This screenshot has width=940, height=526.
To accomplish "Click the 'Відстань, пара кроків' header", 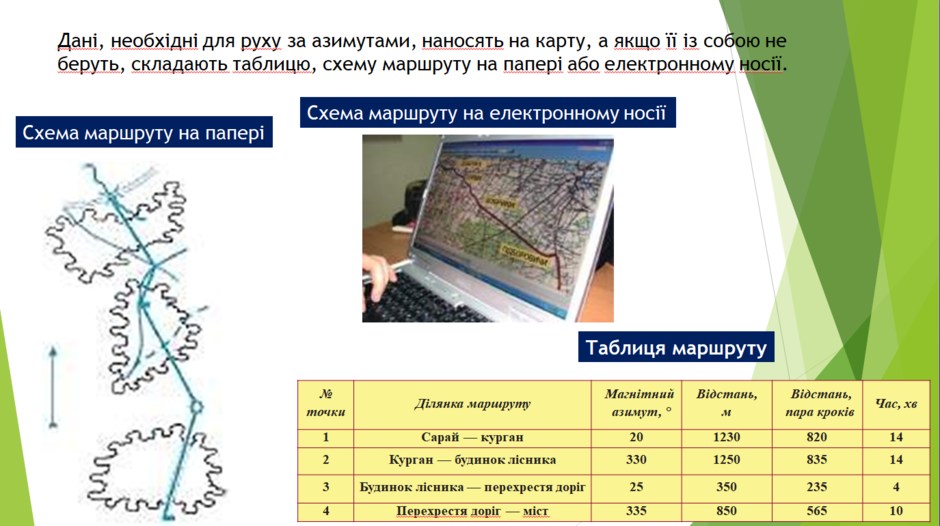I will (817, 404).
